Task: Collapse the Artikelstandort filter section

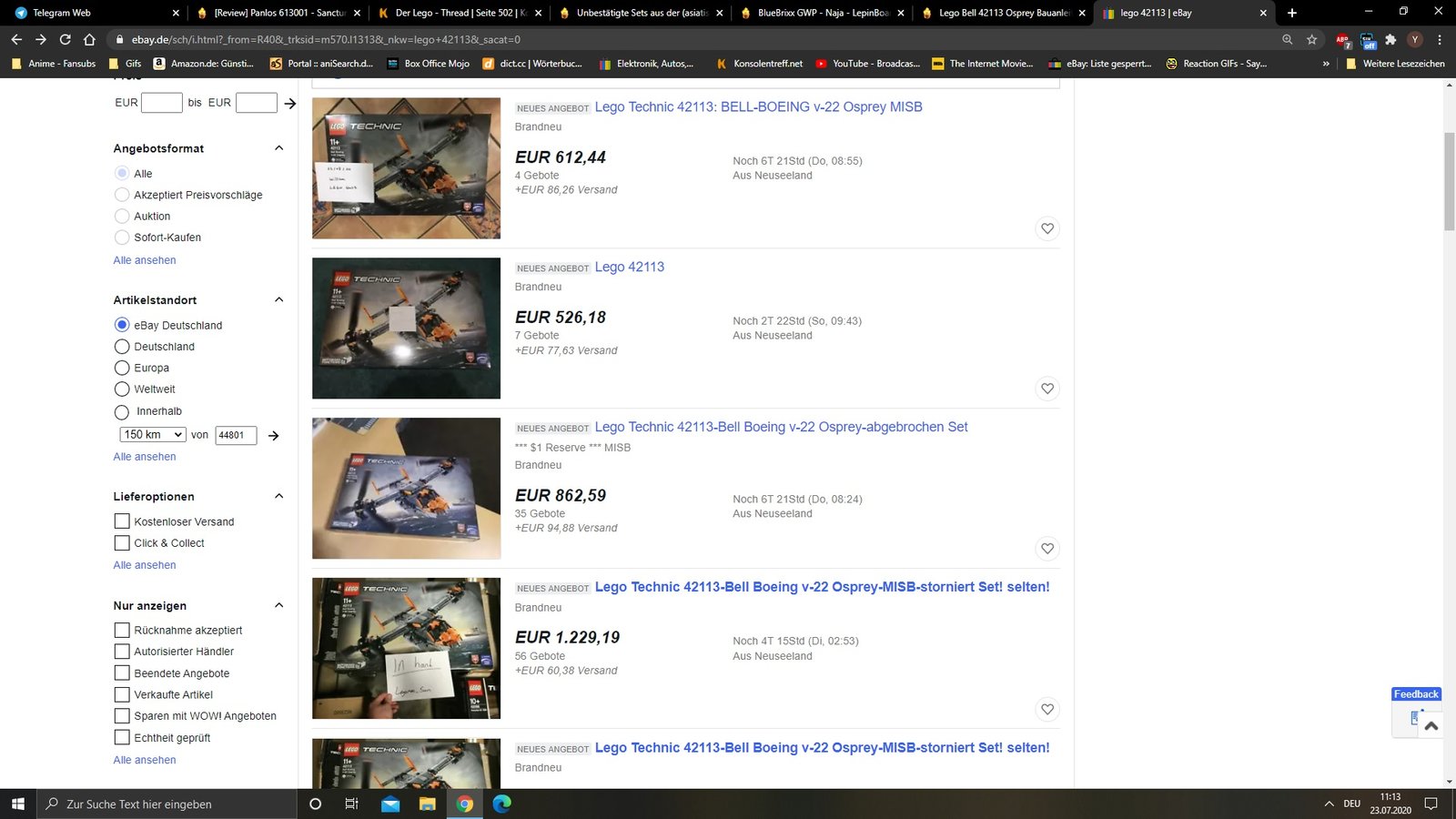Action: point(279,299)
